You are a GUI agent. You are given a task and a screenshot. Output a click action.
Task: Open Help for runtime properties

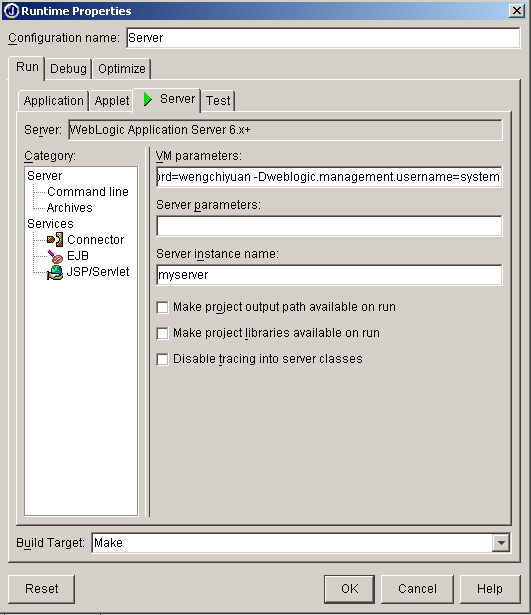pyautogui.click(x=490, y=589)
